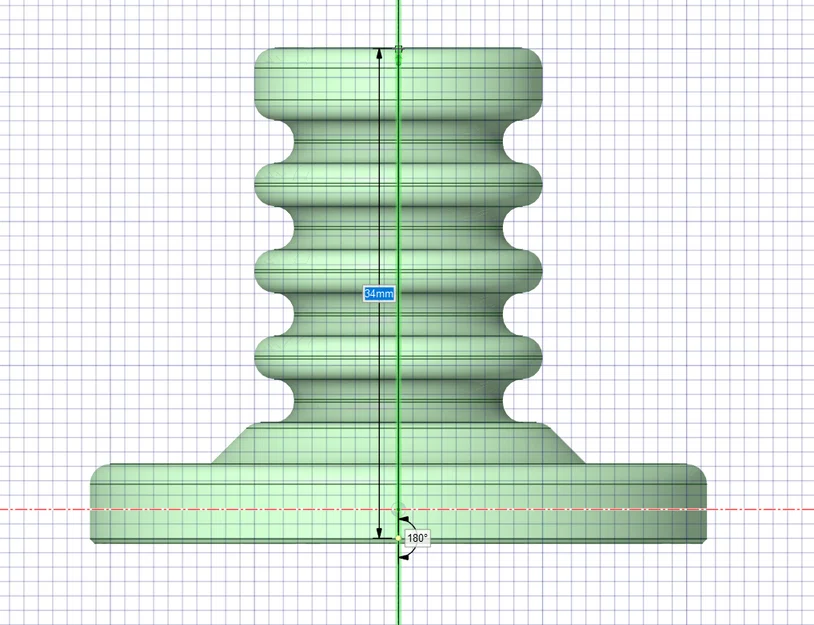This screenshot has height=625, width=814.
Task: Select the highlighted 34mm dimension value
Action: tap(378, 294)
